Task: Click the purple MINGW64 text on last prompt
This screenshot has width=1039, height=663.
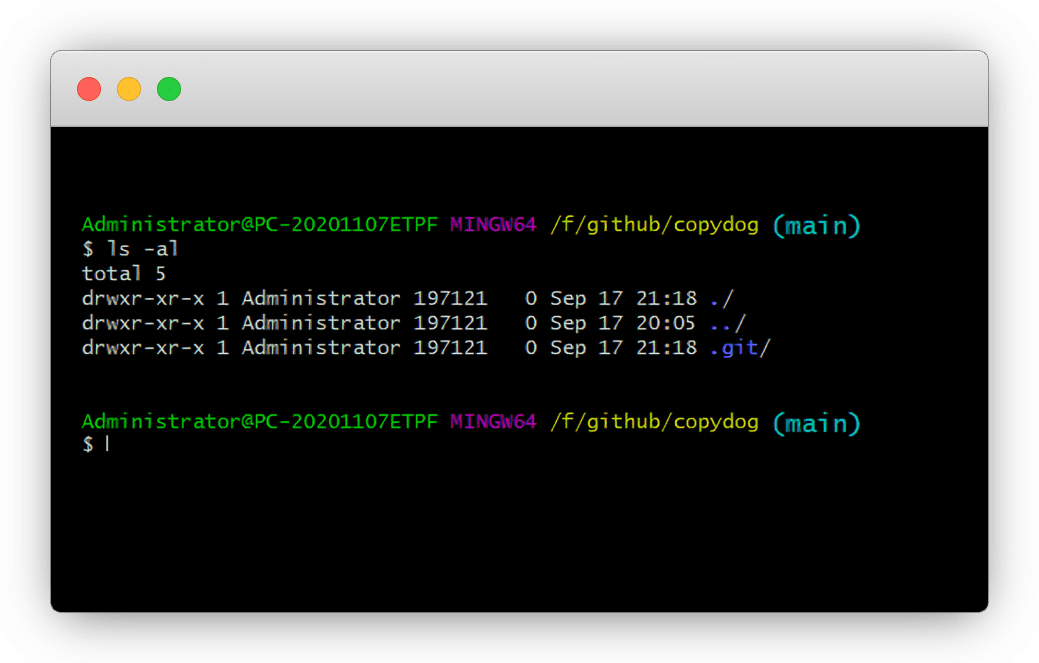Action: (493, 422)
